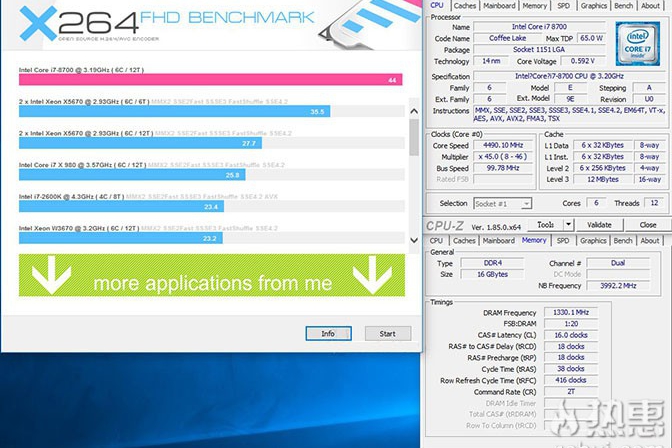Click the Command Rate value 2T

click(x=570, y=392)
